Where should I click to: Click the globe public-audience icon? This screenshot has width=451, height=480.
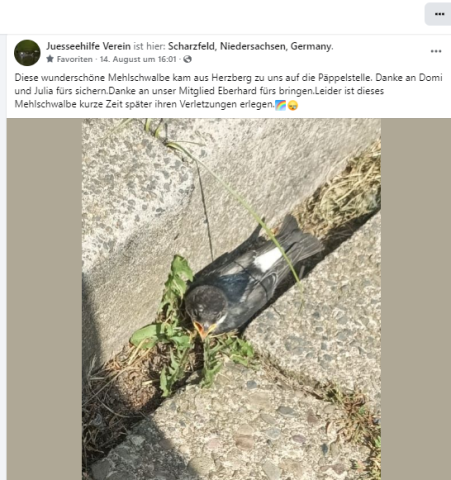pyautogui.click(x=188, y=59)
